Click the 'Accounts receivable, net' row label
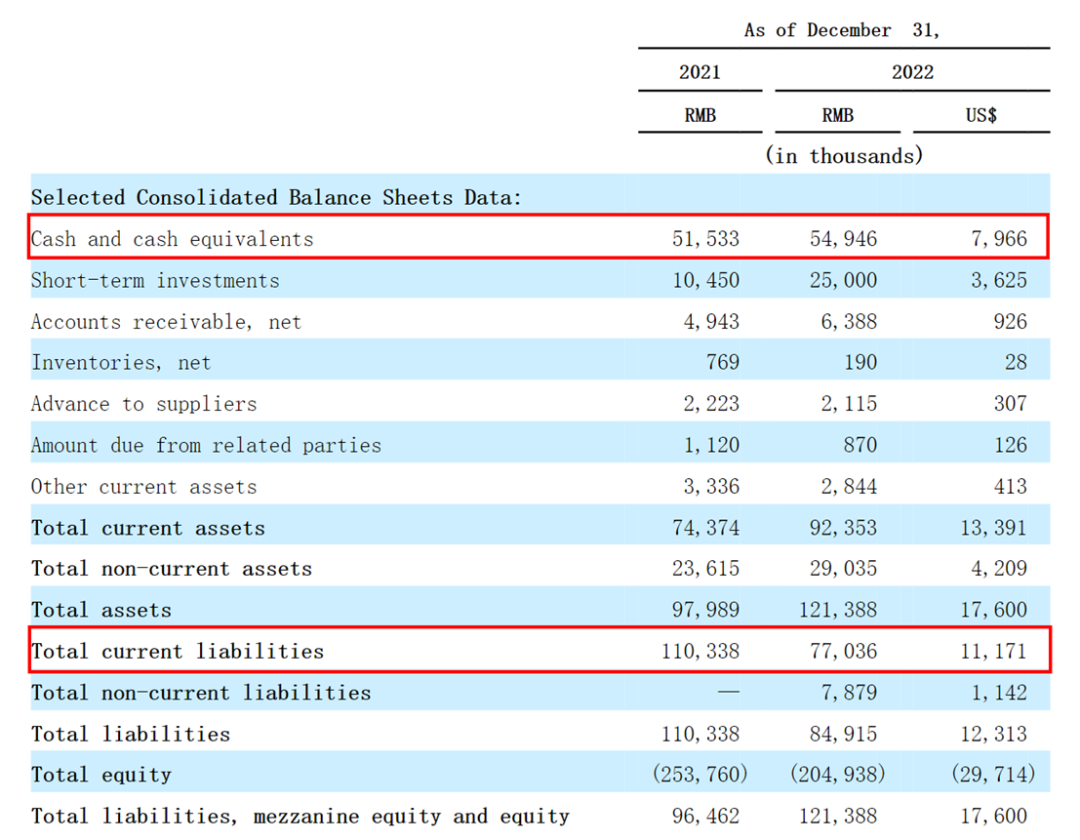 point(166,322)
